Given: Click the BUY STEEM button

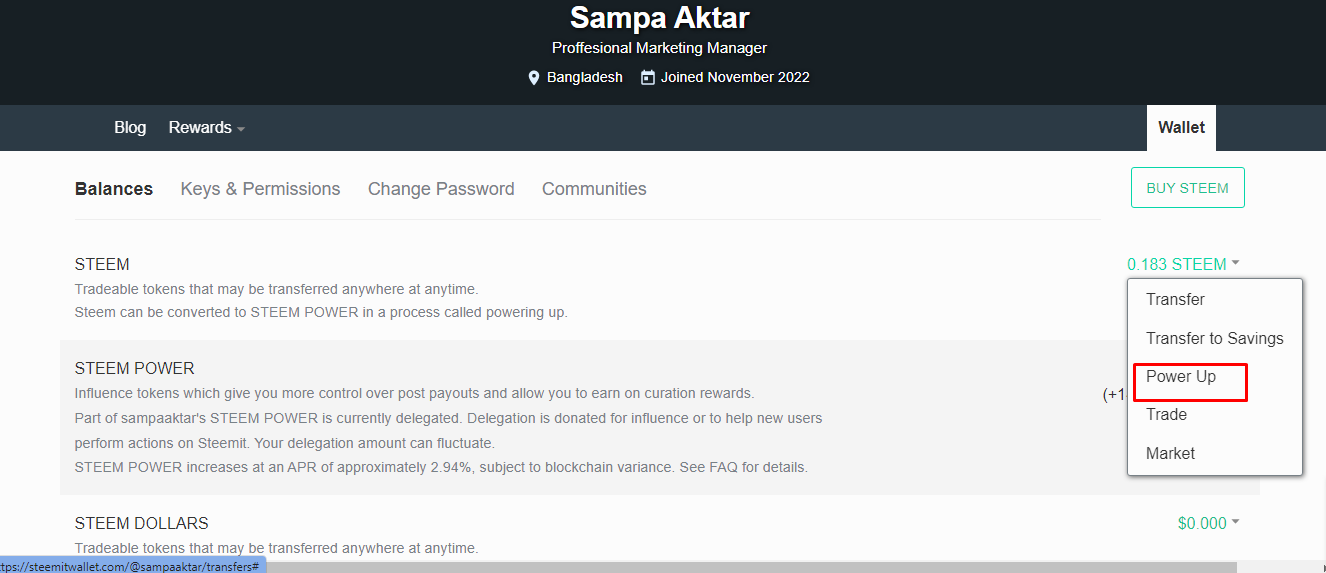Looking at the screenshot, I should click(x=1188, y=188).
